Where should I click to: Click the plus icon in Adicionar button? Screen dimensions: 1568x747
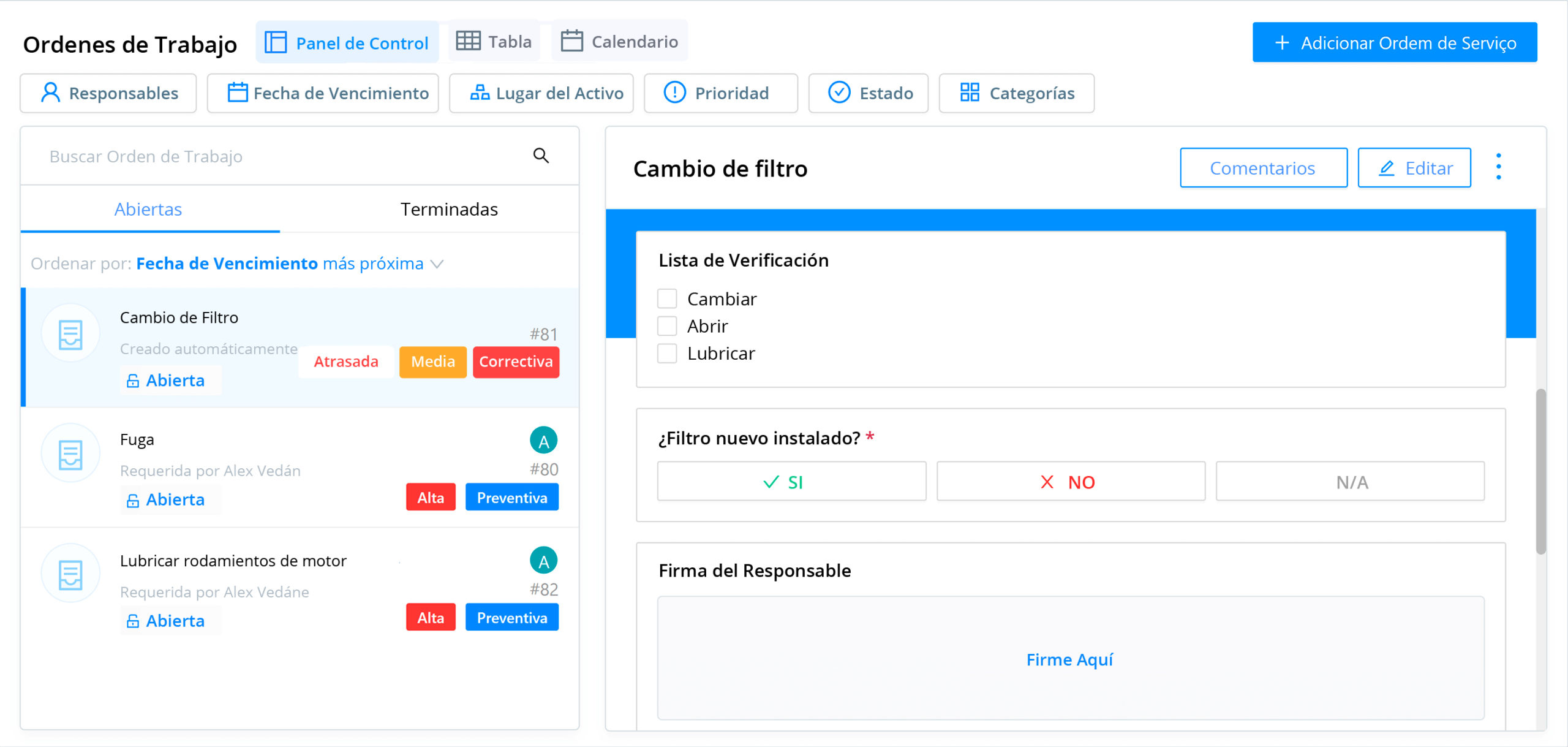click(x=1281, y=43)
